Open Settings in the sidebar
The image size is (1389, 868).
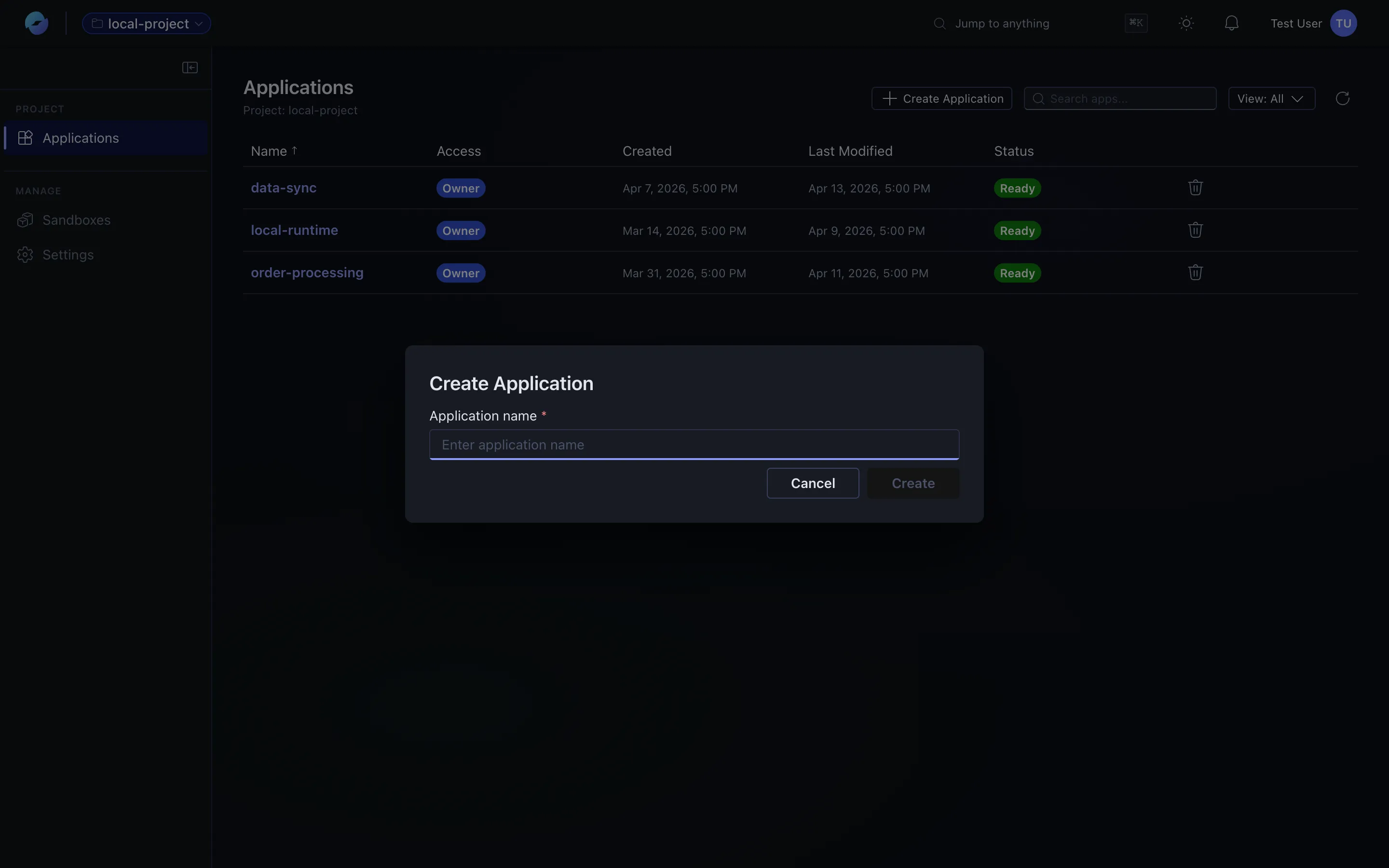pos(106,254)
